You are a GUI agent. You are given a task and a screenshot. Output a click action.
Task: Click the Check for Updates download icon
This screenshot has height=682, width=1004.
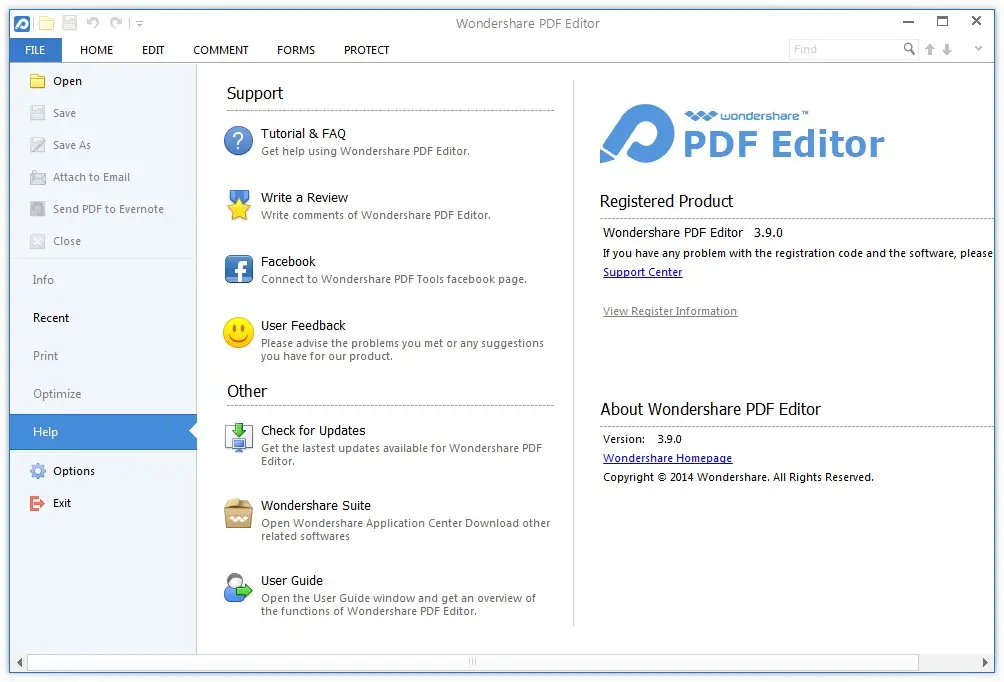239,438
